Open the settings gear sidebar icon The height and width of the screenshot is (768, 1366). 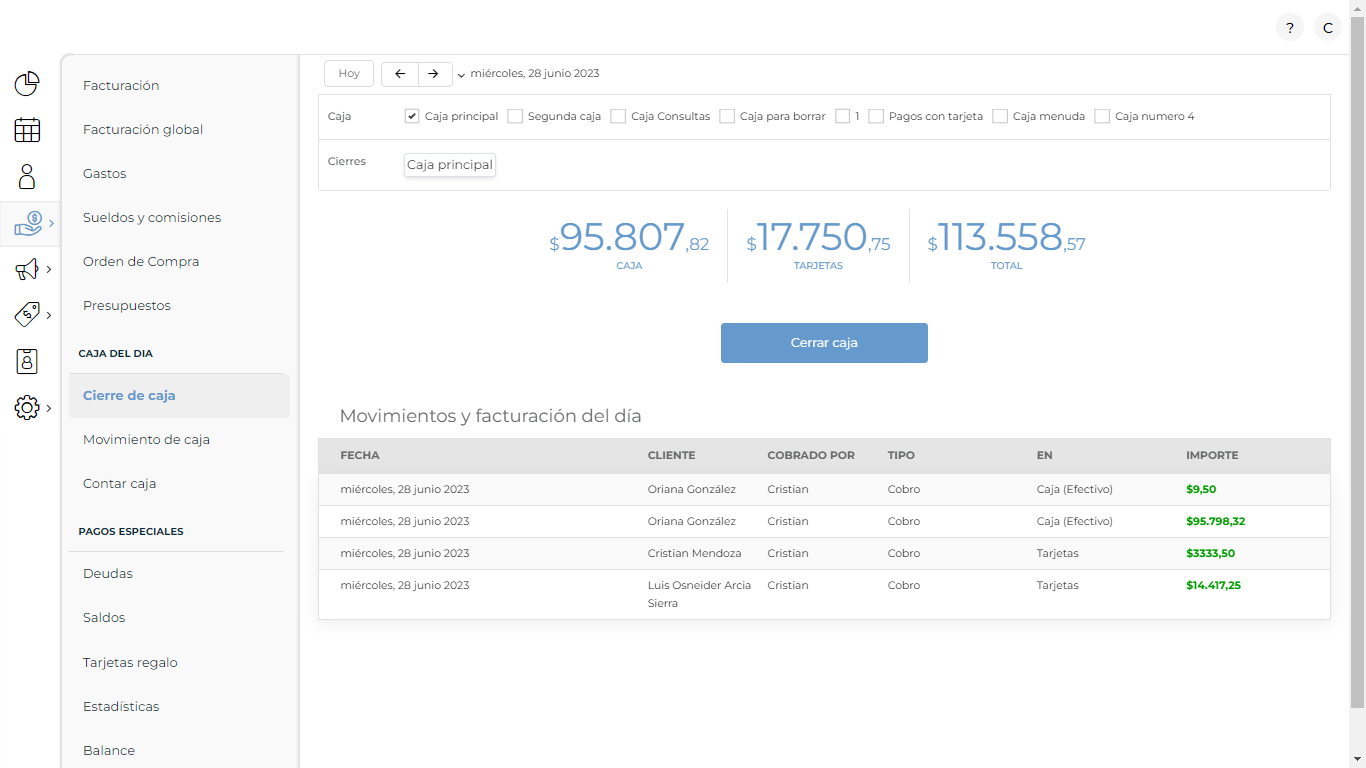coord(27,408)
